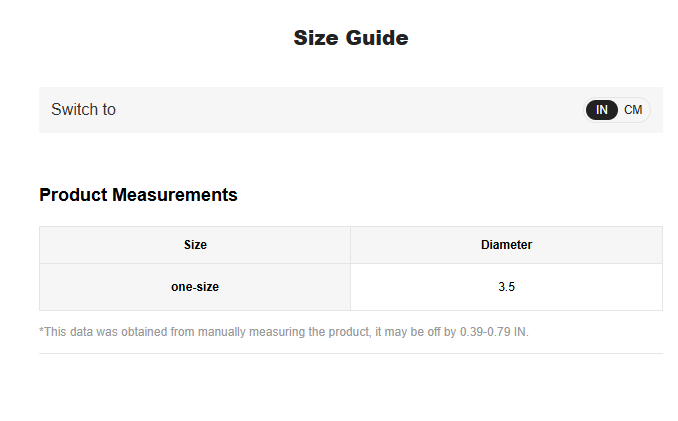Screen dimensions: 678x421
Task: Click the IN/CM unit switcher pill
Action: [618, 110]
